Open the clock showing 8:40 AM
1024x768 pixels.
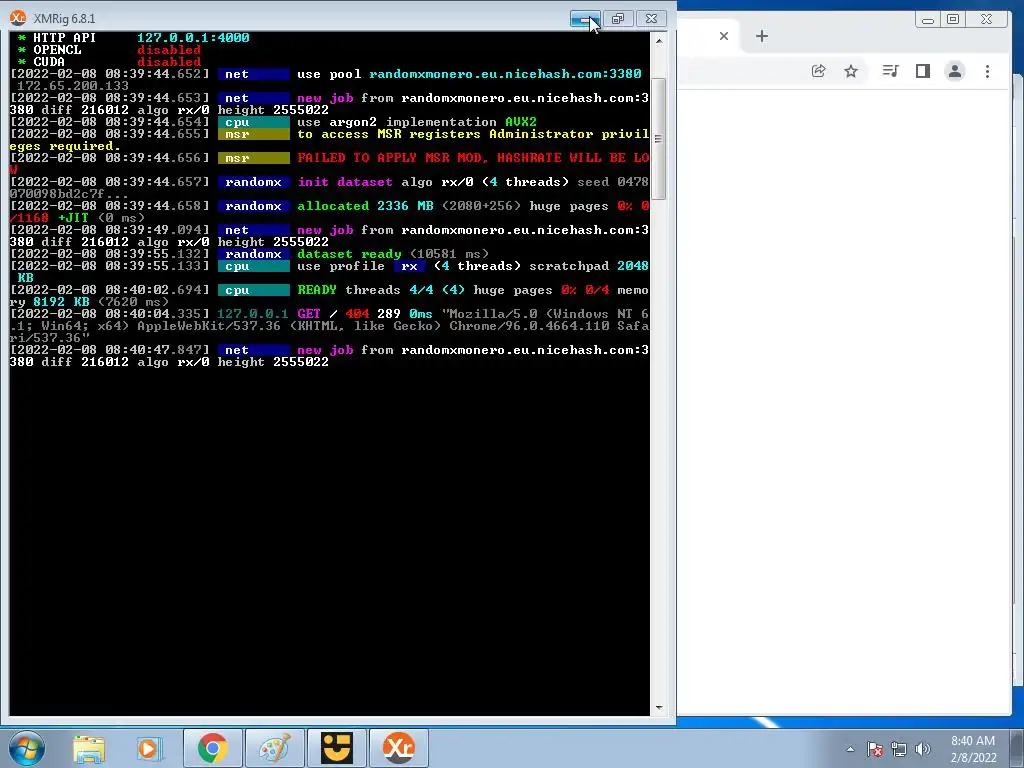tap(973, 749)
